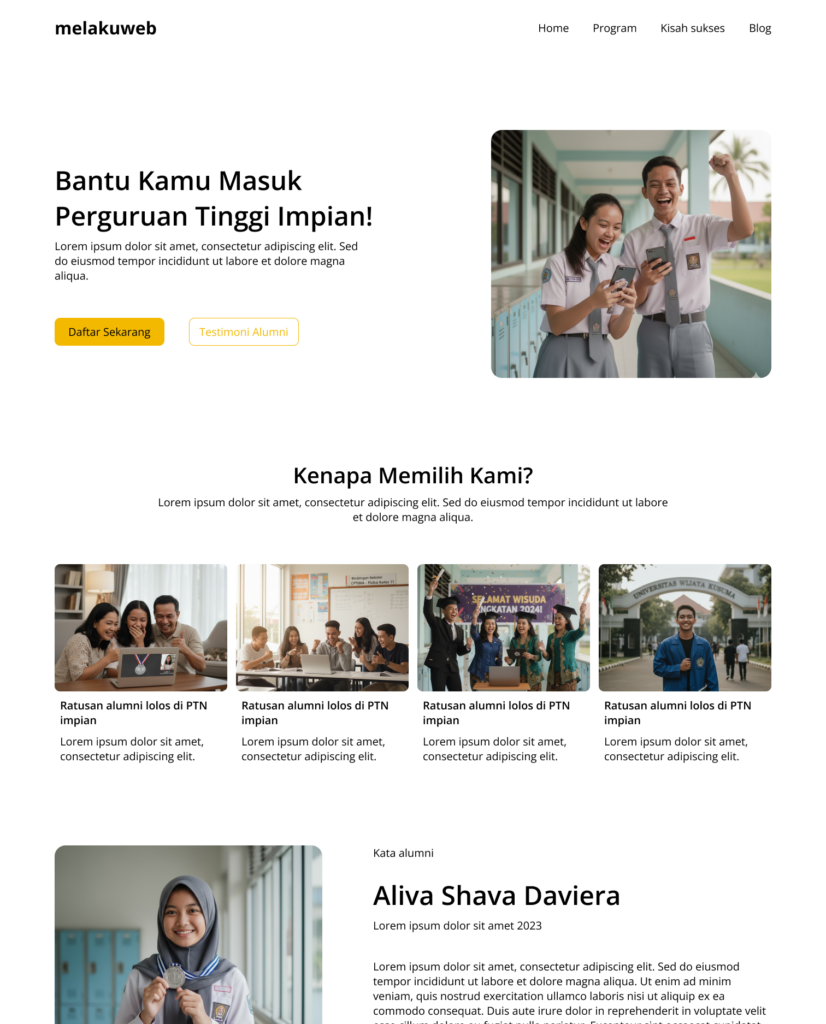Select the Selamat Wisuda graduation image

point(503,628)
